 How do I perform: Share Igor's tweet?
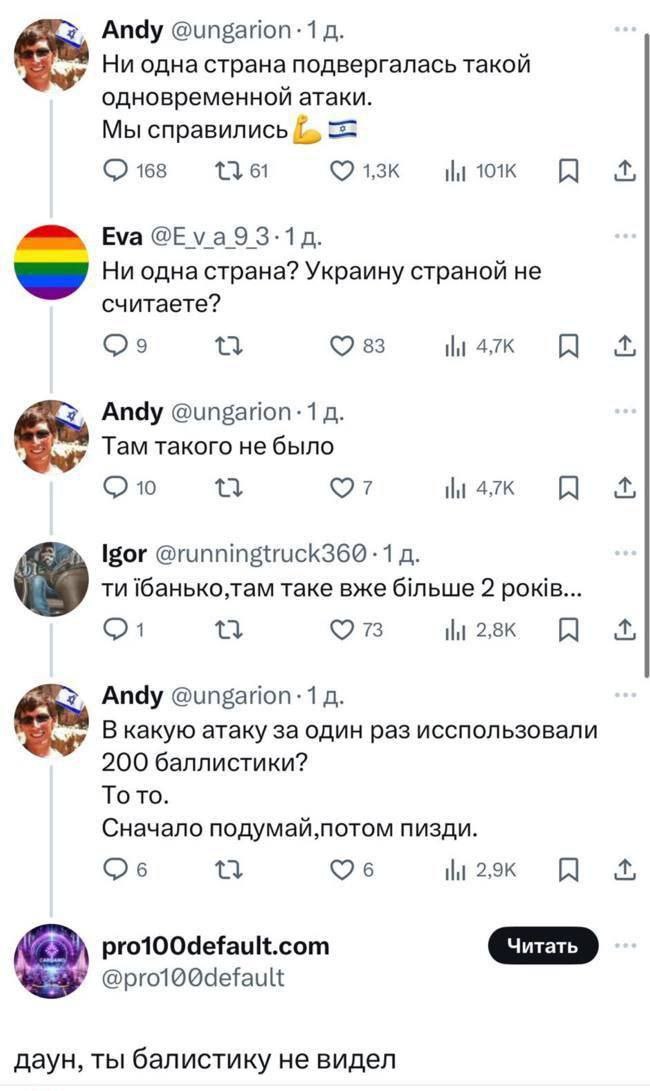pyautogui.click(x=625, y=629)
